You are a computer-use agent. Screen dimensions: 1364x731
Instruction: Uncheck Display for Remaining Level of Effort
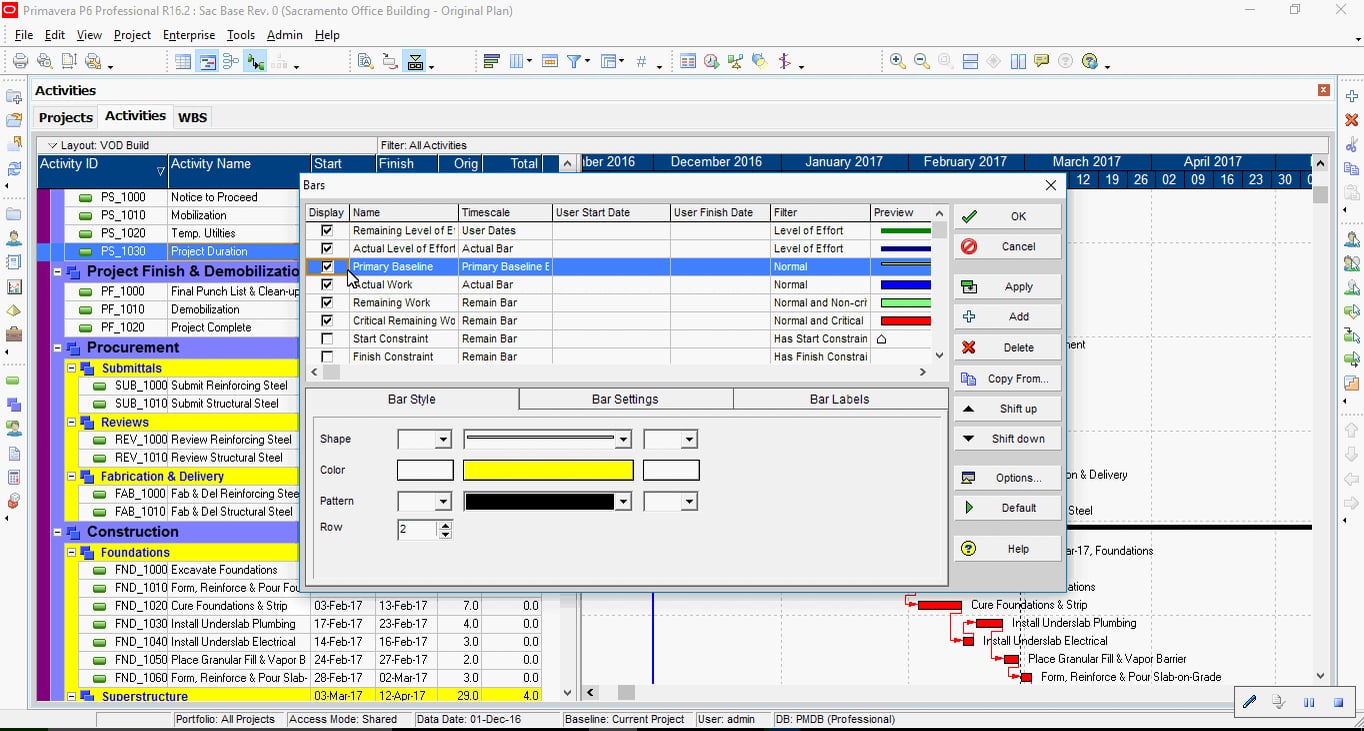(x=327, y=231)
